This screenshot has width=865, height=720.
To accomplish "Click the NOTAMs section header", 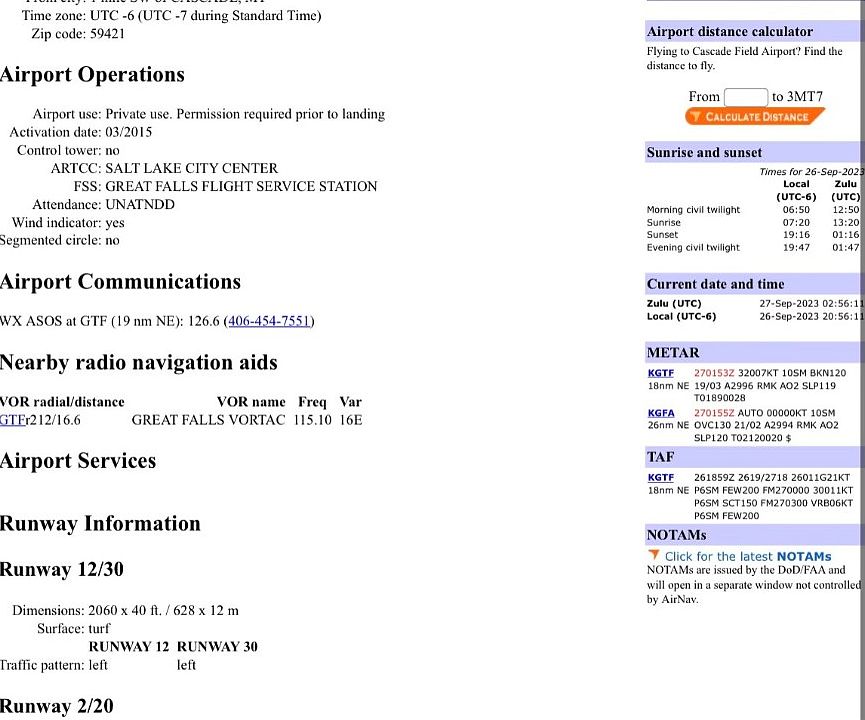I will click(x=676, y=535).
